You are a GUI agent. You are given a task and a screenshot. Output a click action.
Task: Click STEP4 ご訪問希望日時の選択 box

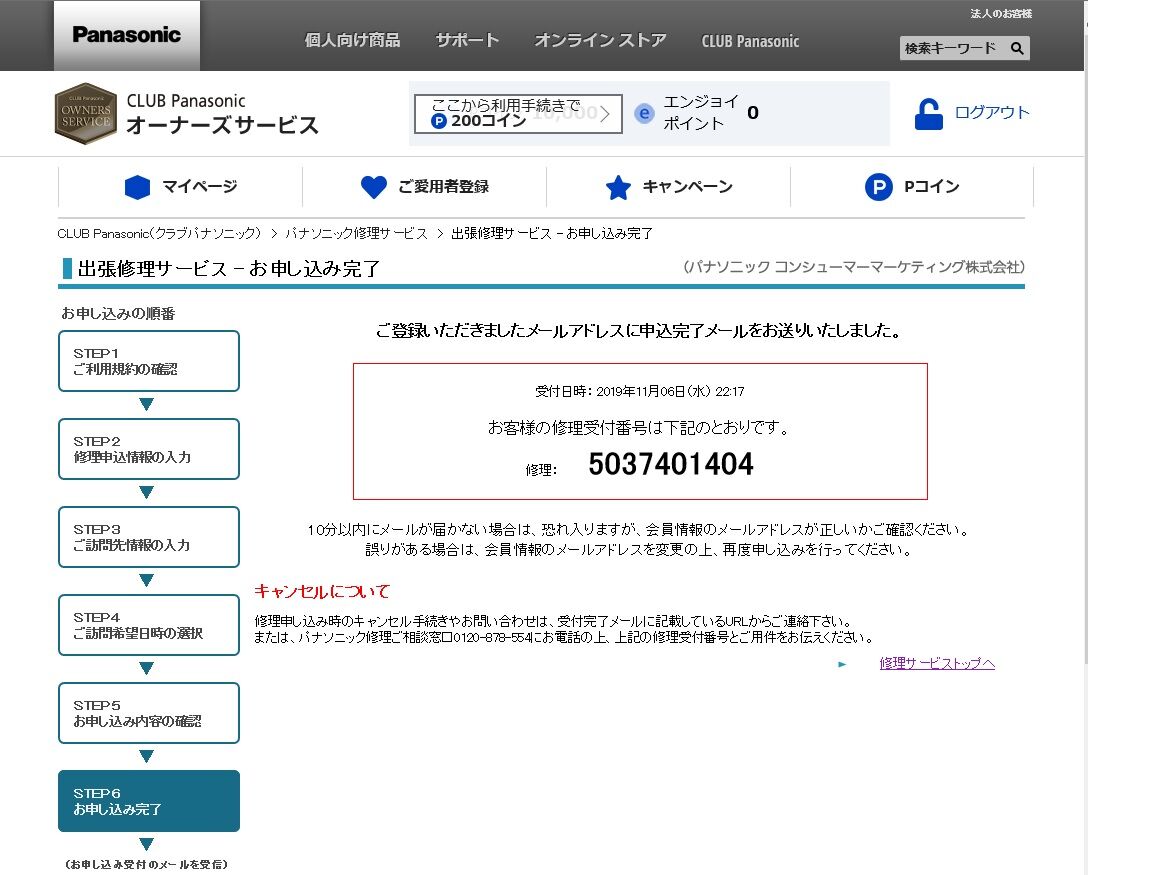pyautogui.click(x=149, y=625)
